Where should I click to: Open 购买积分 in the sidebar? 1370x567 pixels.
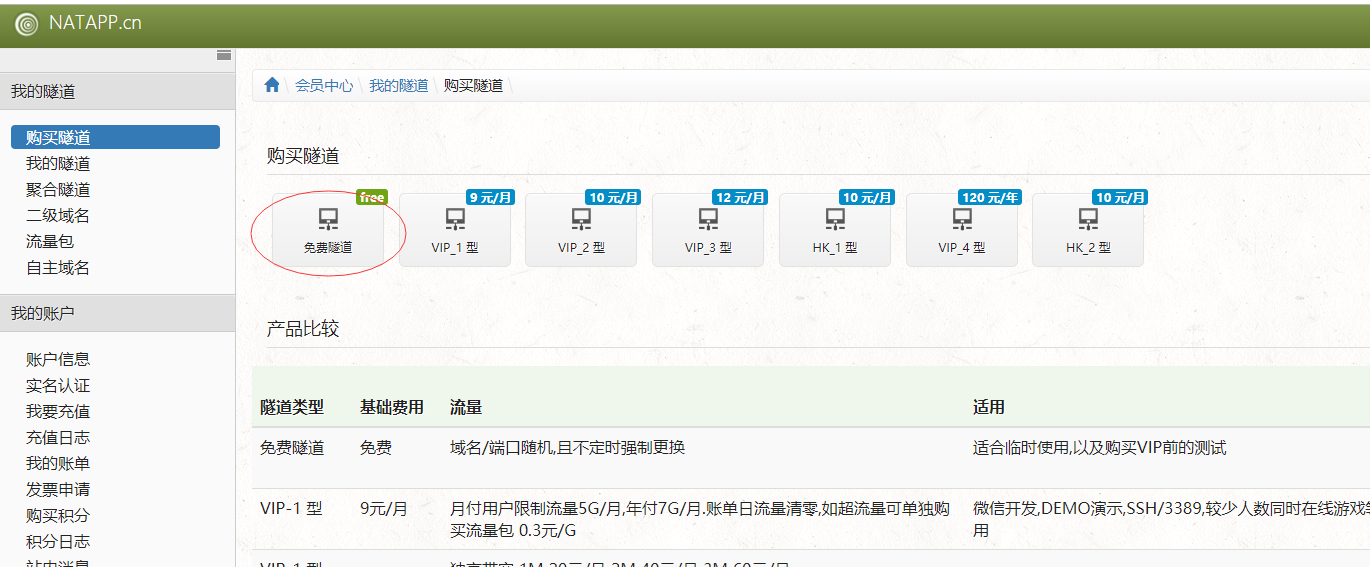coord(58,515)
